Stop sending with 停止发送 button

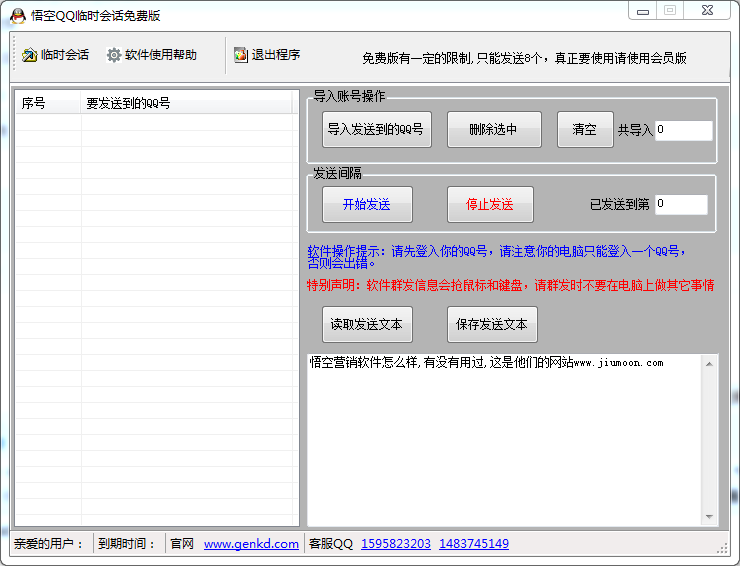tap(490, 204)
